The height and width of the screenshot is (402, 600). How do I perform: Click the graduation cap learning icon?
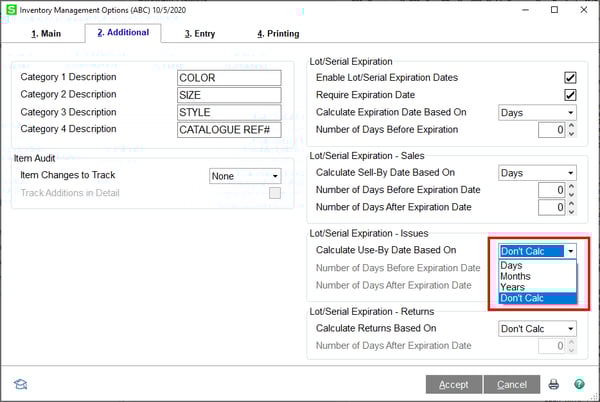click(20, 384)
